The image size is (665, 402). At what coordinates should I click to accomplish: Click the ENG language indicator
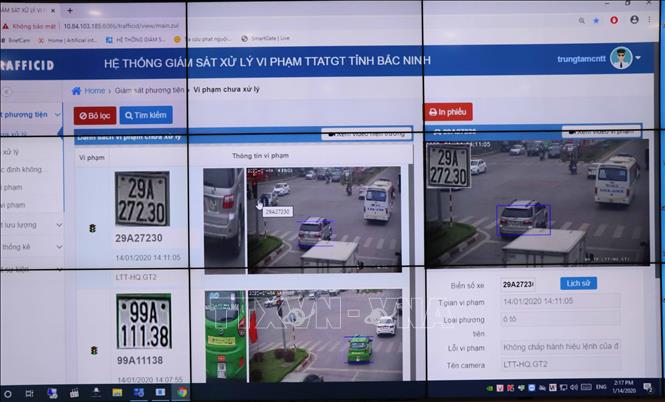point(601,387)
